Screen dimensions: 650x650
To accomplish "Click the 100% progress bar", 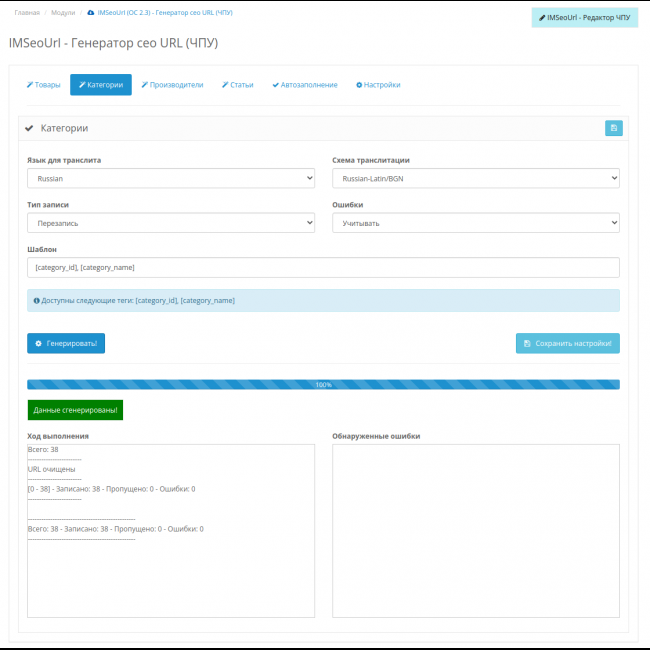I will [x=323, y=384].
